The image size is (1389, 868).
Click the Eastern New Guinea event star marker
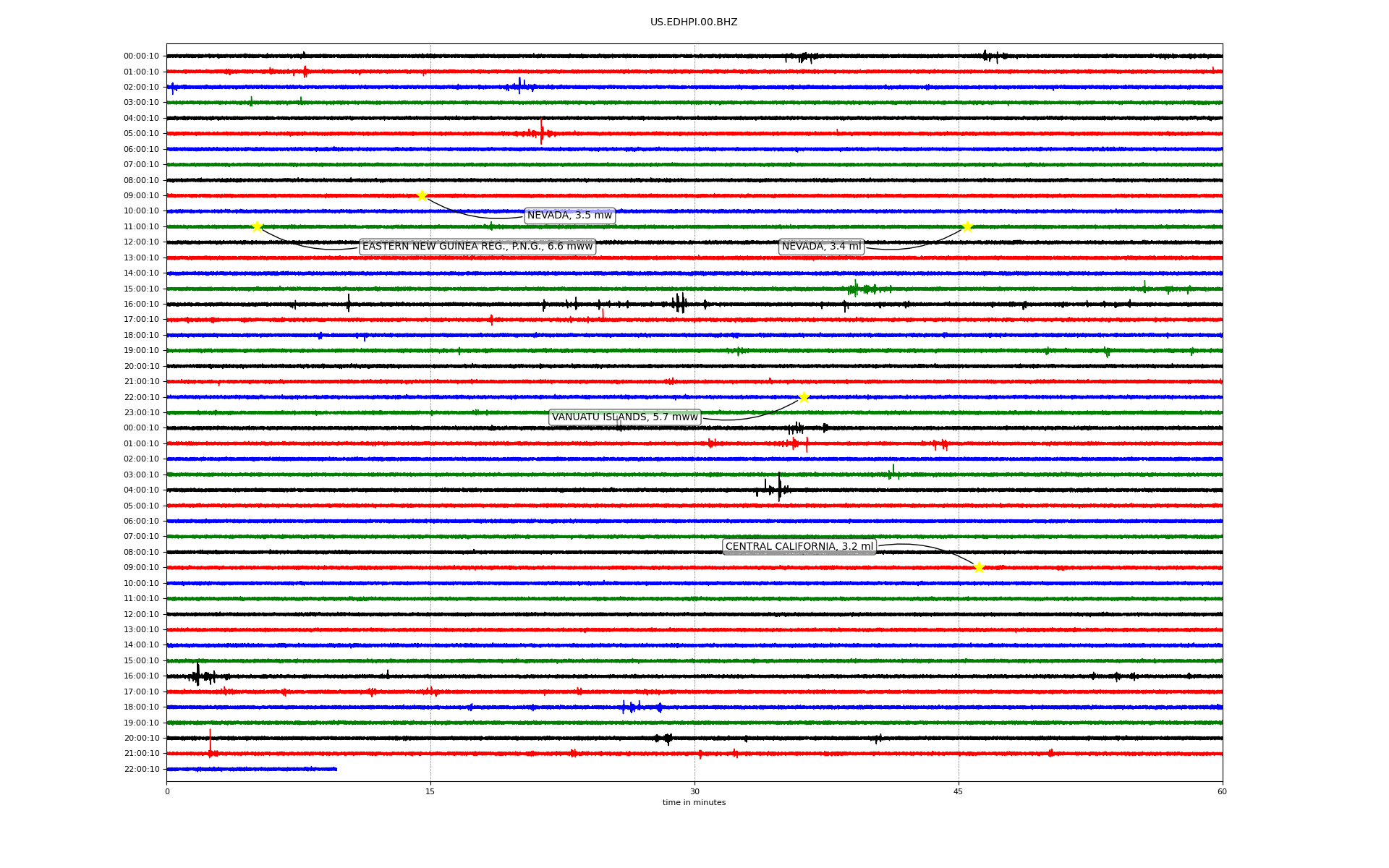pyautogui.click(x=257, y=226)
